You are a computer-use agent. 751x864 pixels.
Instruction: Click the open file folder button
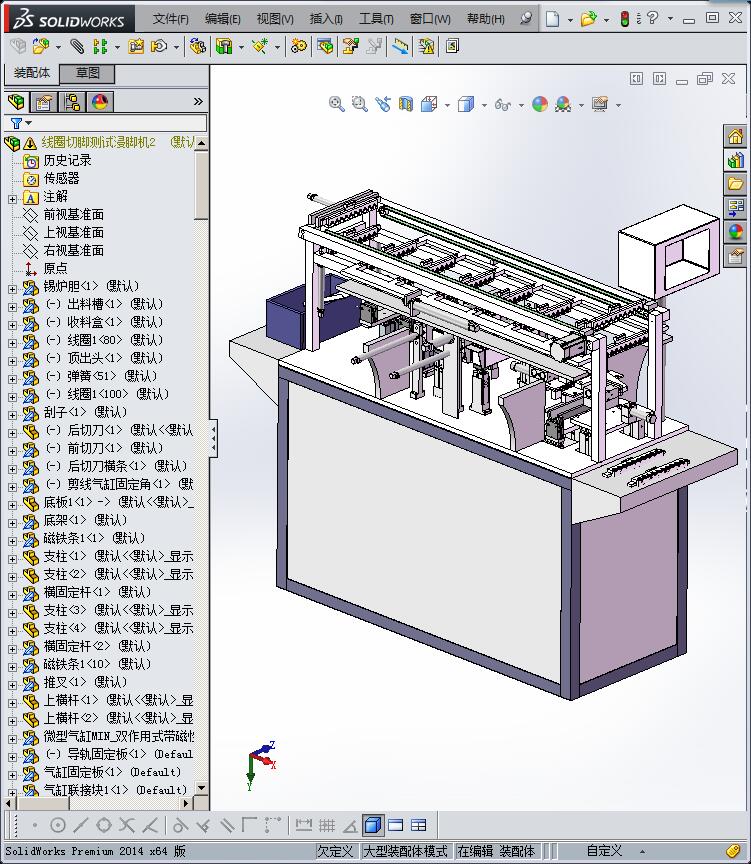[x=588, y=19]
